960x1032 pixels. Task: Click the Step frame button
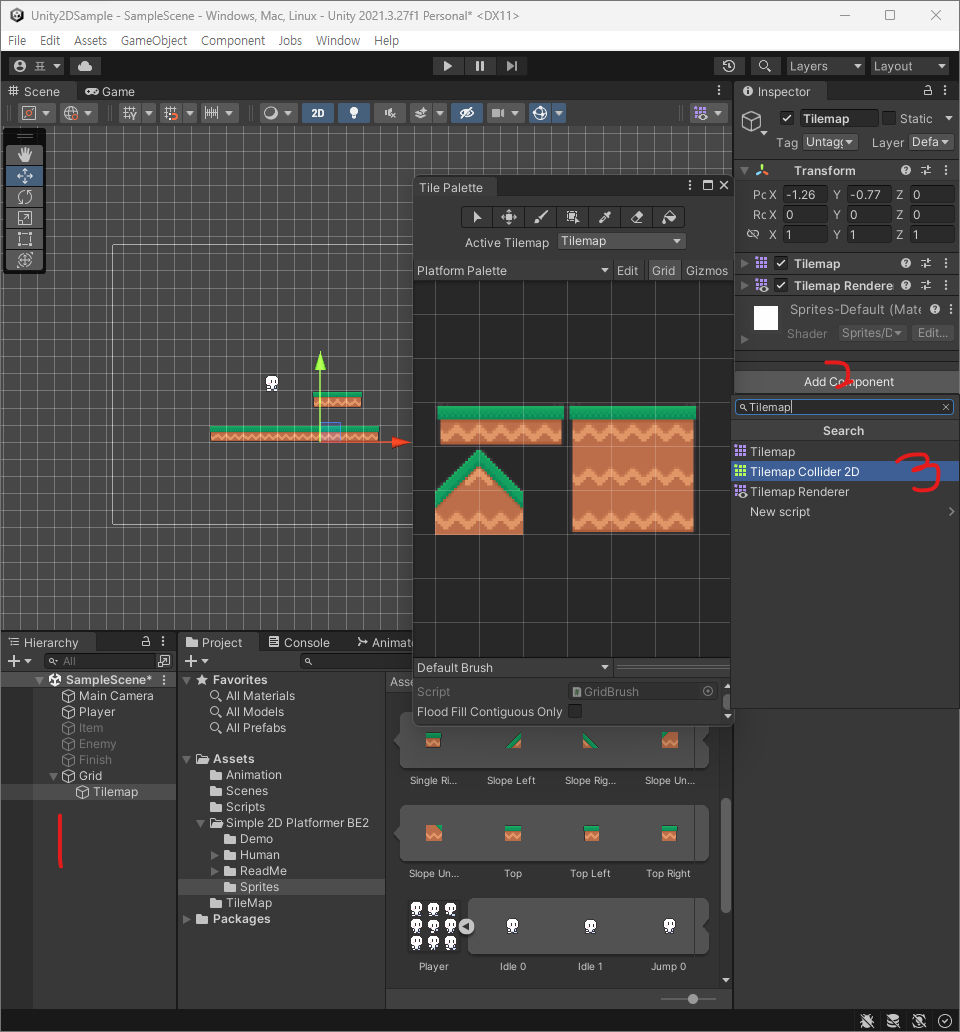click(x=512, y=66)
